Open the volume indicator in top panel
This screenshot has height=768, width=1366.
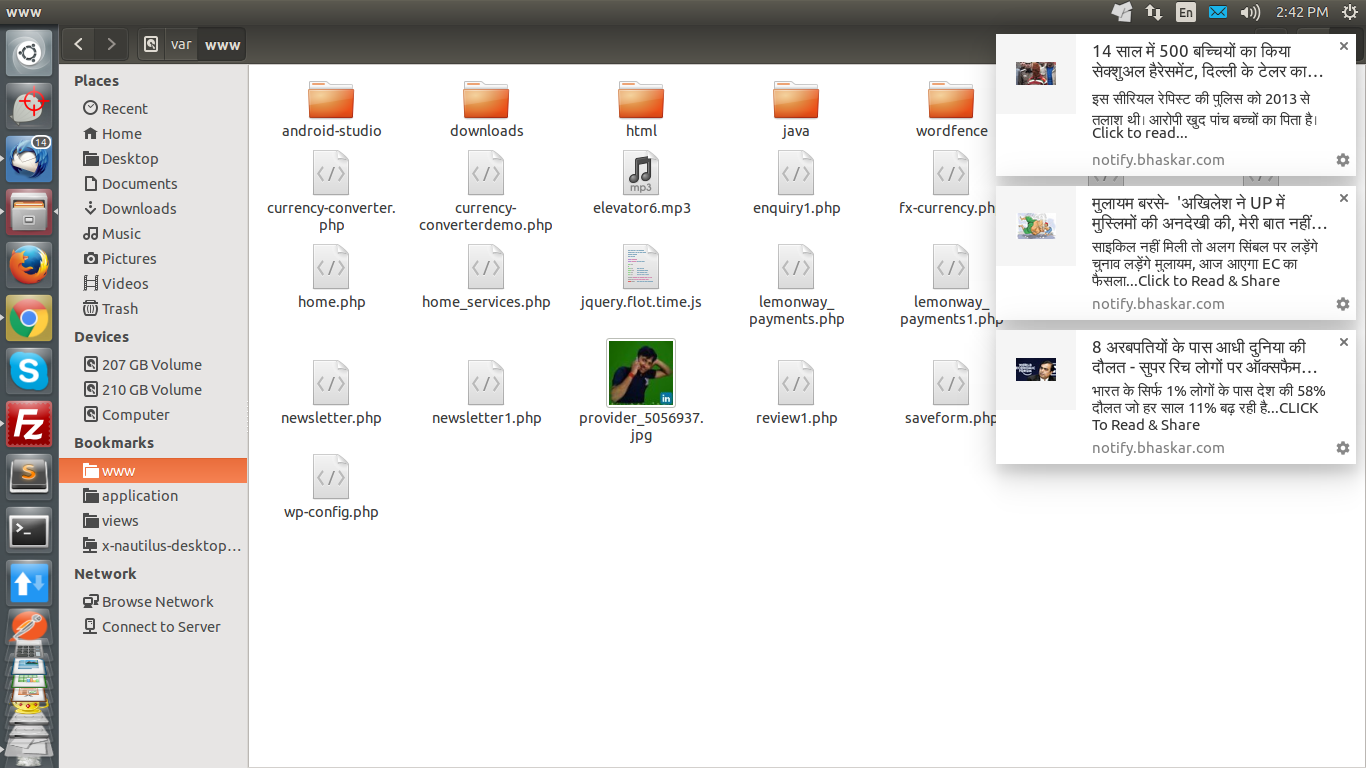point(1250,12)
